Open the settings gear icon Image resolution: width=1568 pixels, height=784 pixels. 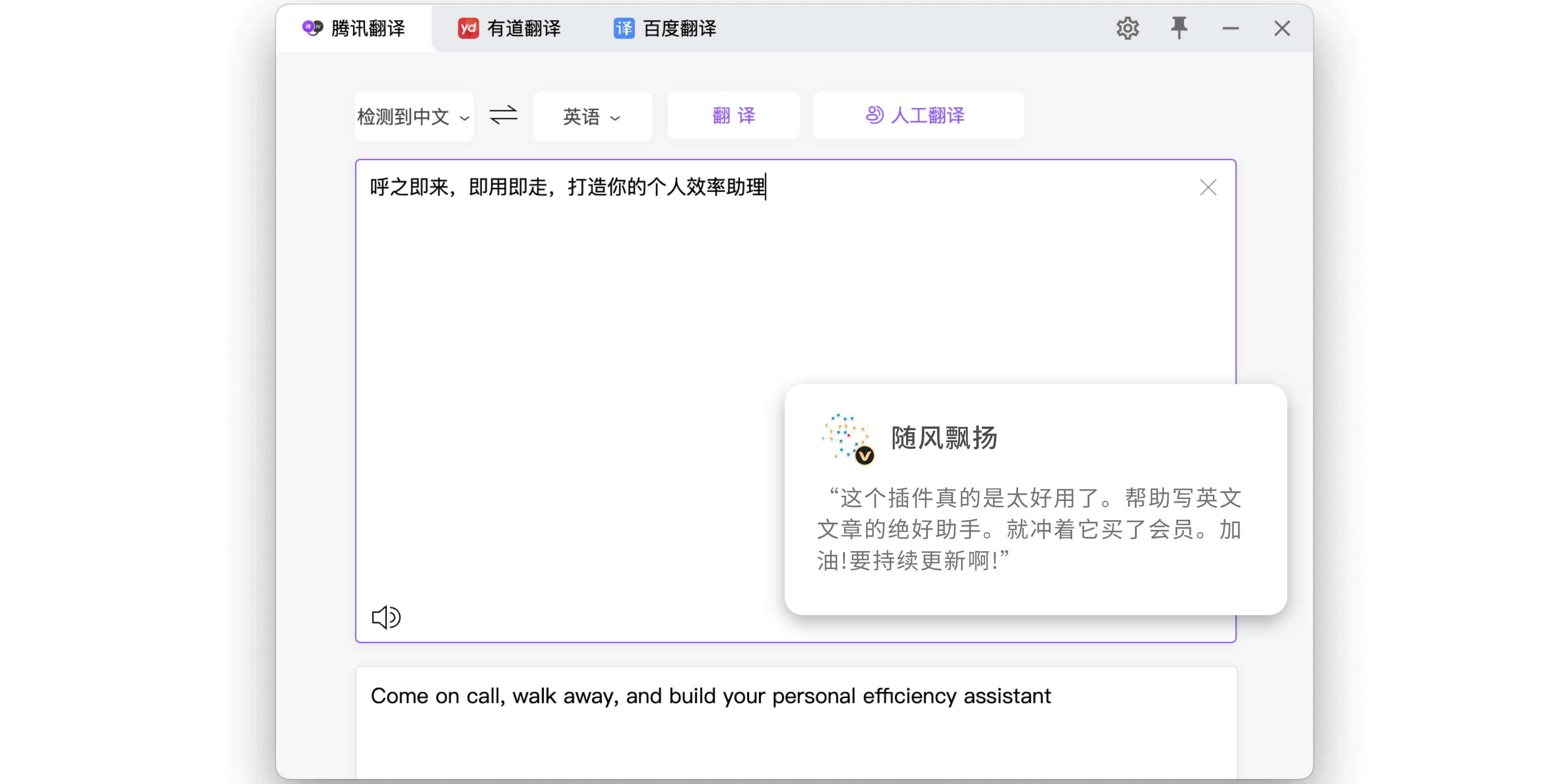pyautogui.click(x=1127, y=29)
